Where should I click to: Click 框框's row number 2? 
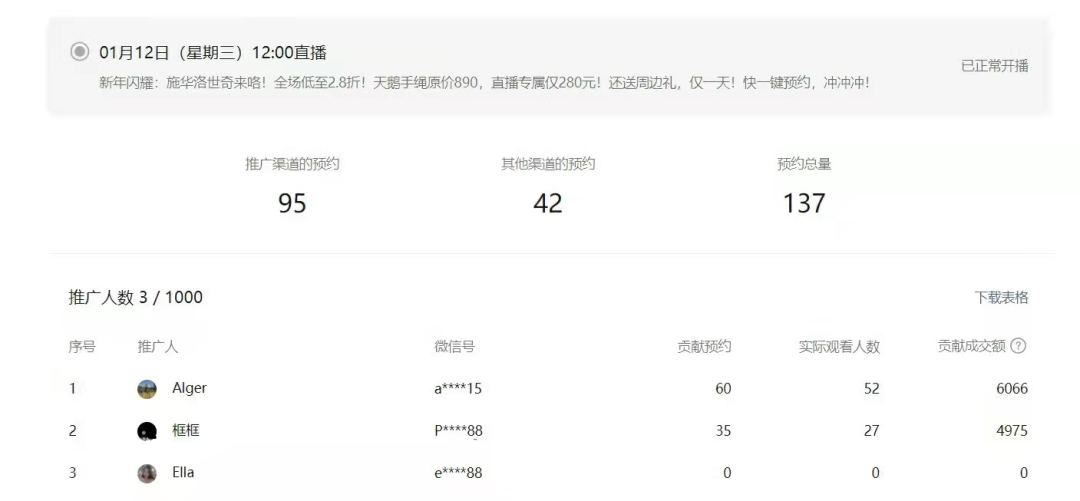(x=72, y=431)
